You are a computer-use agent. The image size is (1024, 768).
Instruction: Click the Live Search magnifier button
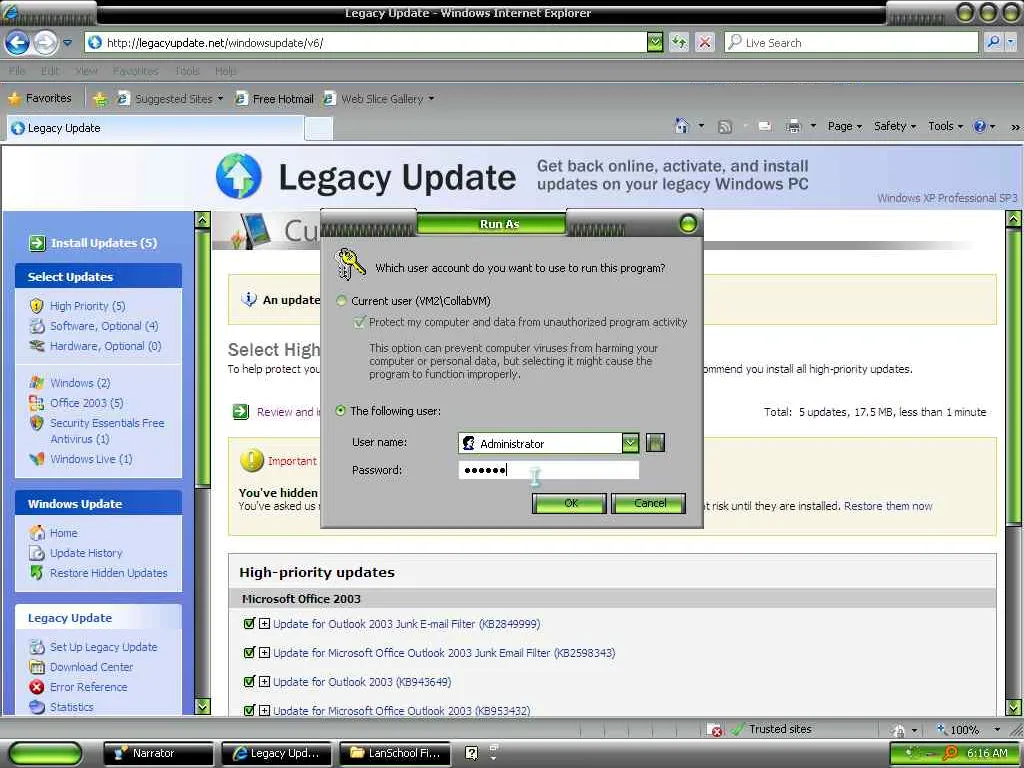click(993, 42)
